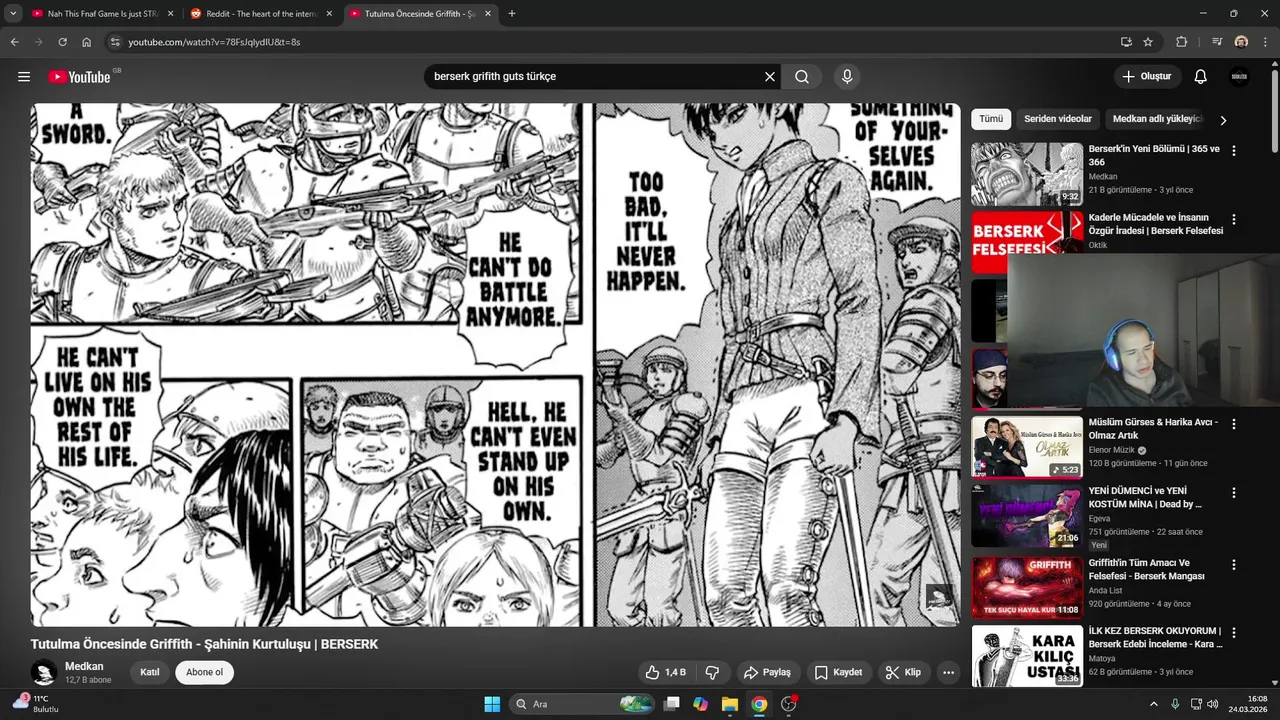Start voice search with the microphone icon
The height and width of the screenshot is (720, 1280).
click(847, 77)
